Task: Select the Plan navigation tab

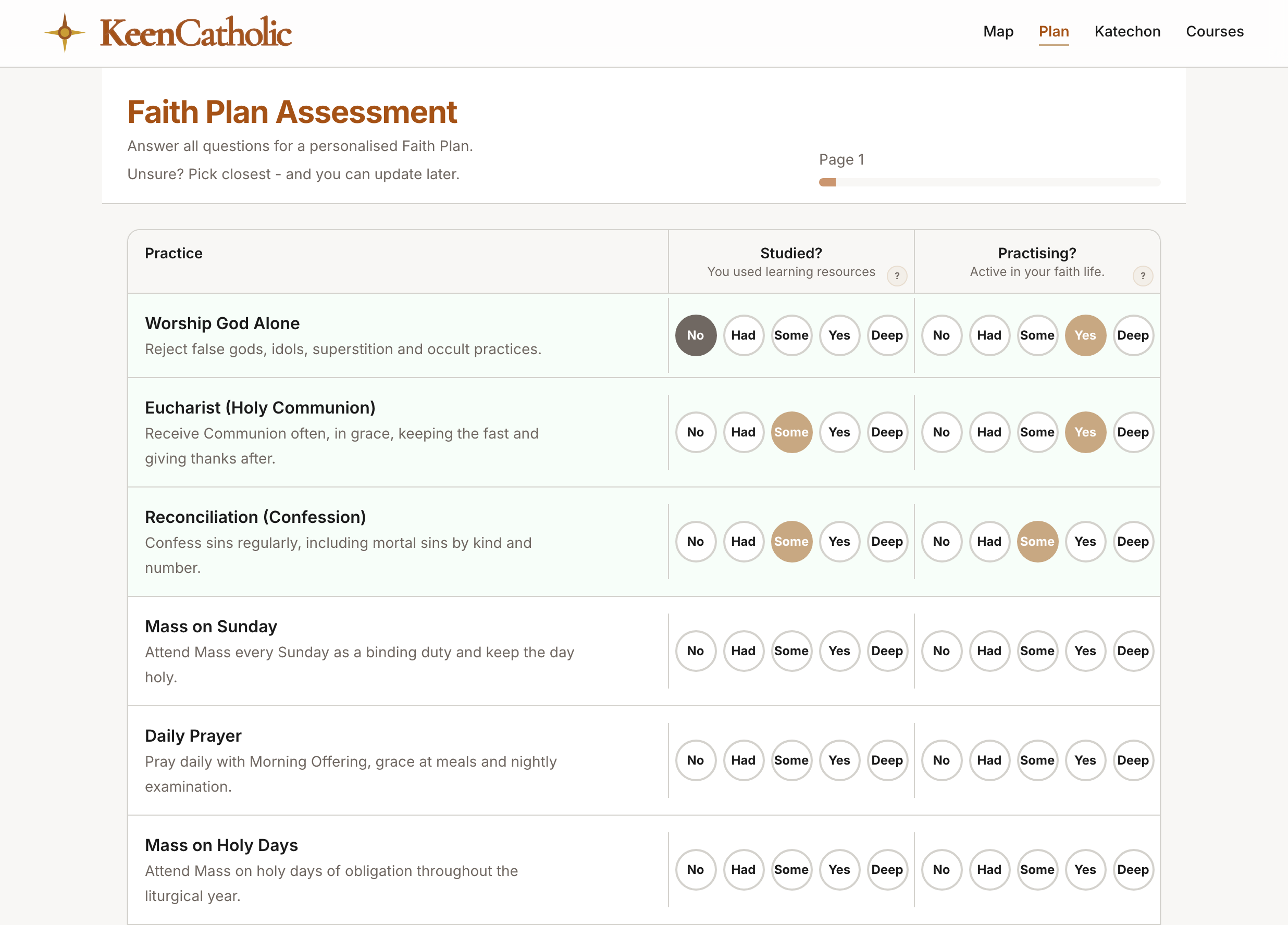Action: click(1054, 31)
